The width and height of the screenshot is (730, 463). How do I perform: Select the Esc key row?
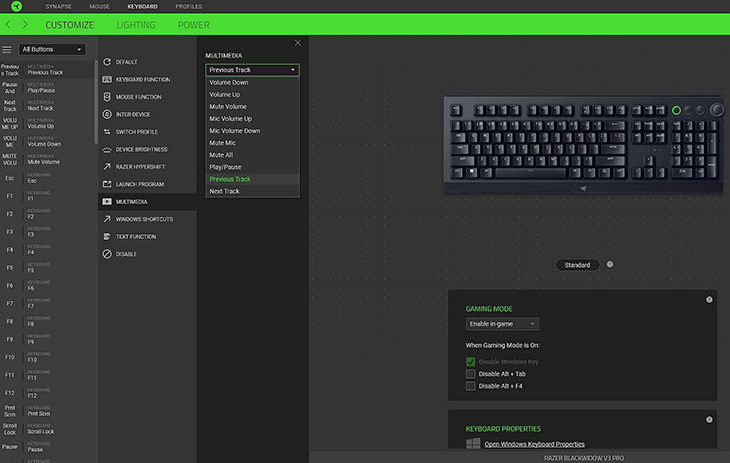coord(47,178)
